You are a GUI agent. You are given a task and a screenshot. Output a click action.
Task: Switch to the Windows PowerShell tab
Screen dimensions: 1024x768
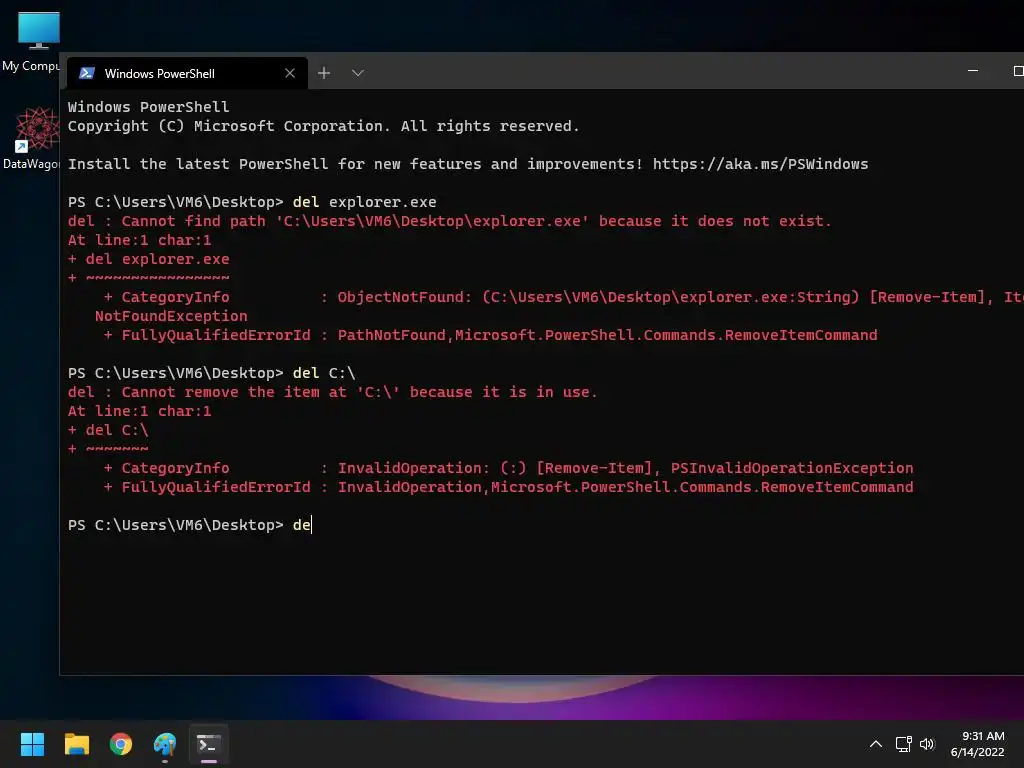[188, 73]
